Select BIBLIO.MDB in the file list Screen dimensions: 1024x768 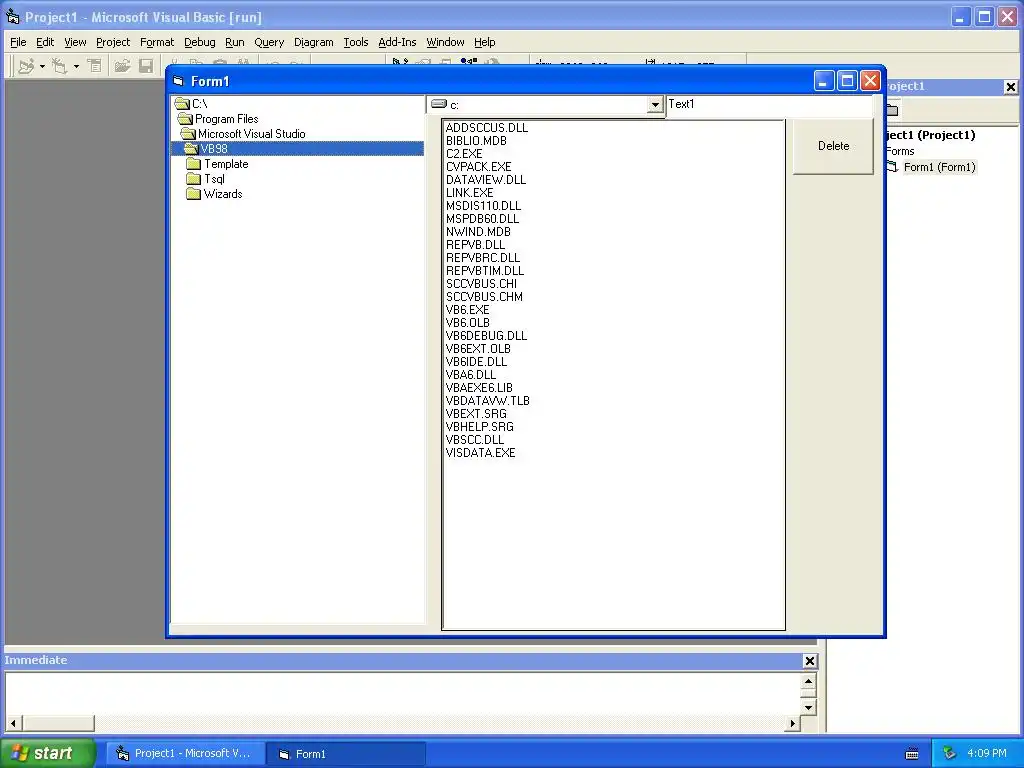coord(476,141)
